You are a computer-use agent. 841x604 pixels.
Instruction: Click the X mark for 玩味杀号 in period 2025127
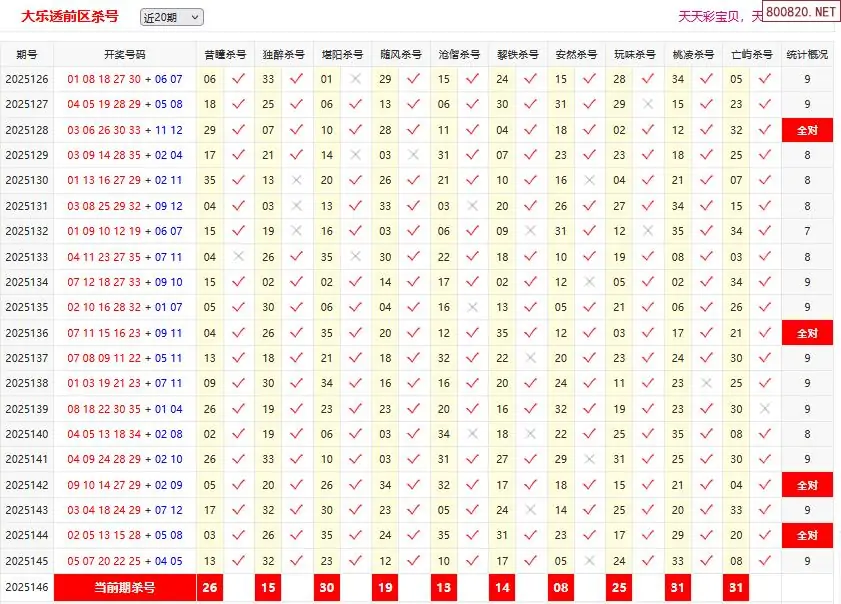coord(648,104)
